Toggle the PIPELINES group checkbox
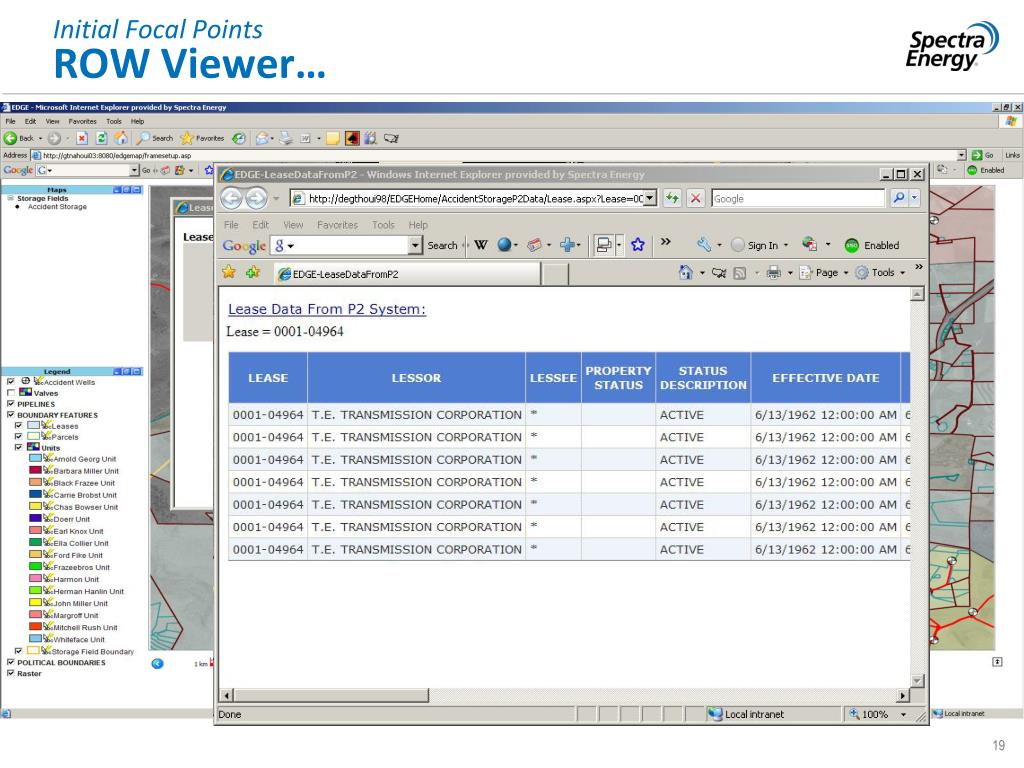The height and width of the screenshot is (768, 1024). [10, 404]
